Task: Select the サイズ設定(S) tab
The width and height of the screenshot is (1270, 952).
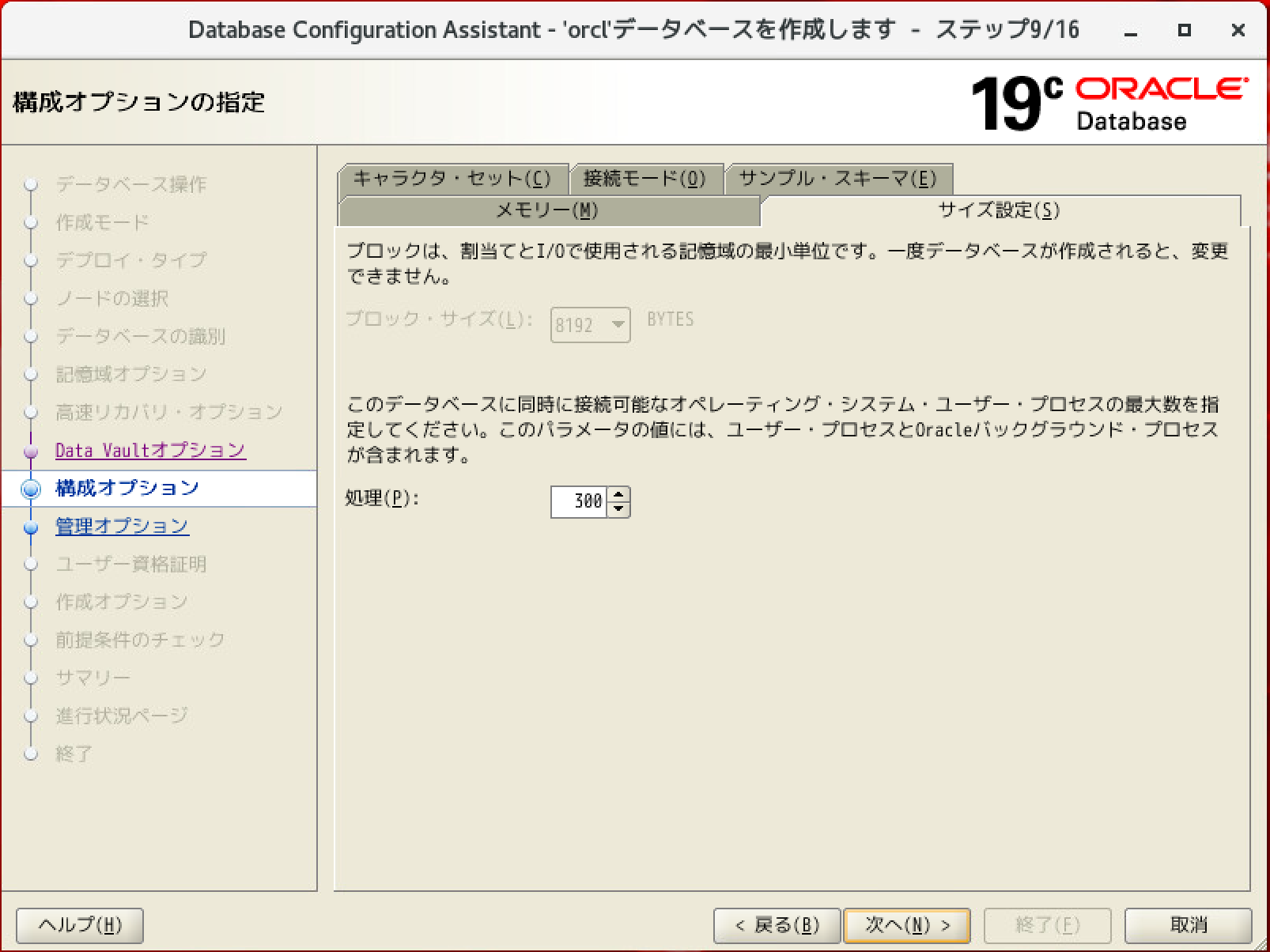Action: (x=1000, y=210)
